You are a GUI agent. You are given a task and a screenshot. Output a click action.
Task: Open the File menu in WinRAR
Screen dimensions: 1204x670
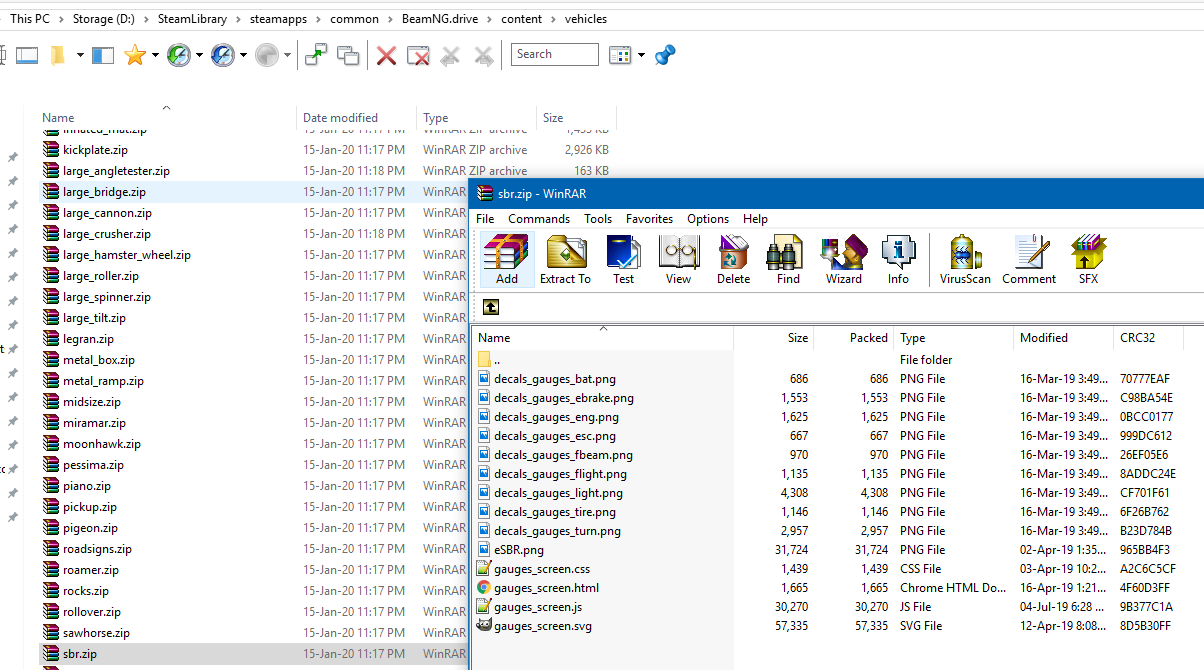pos(485,218)
